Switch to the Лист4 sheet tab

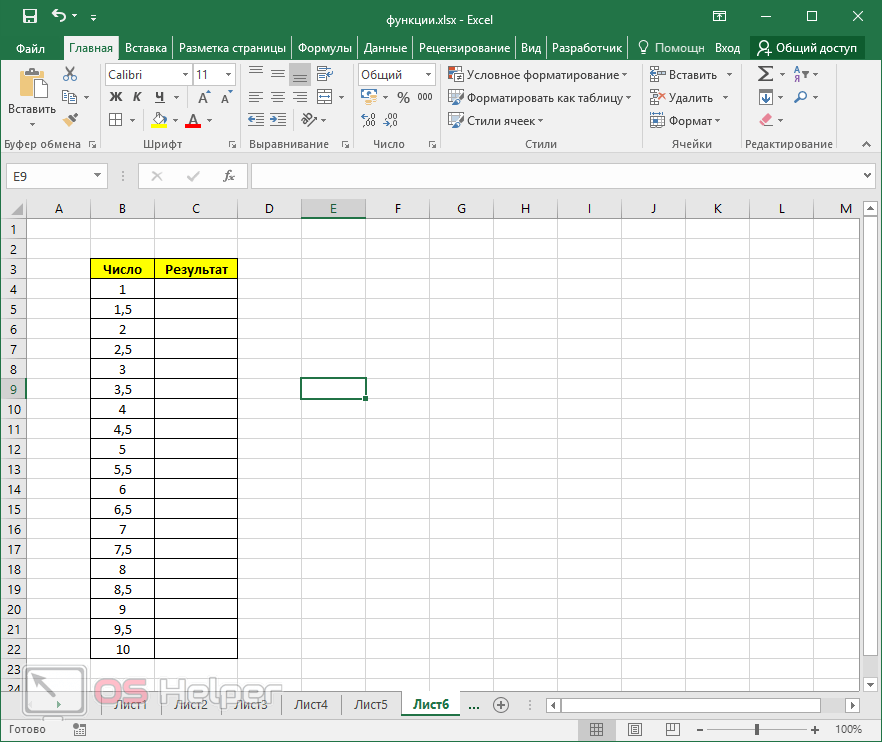[x=310, y=704]
